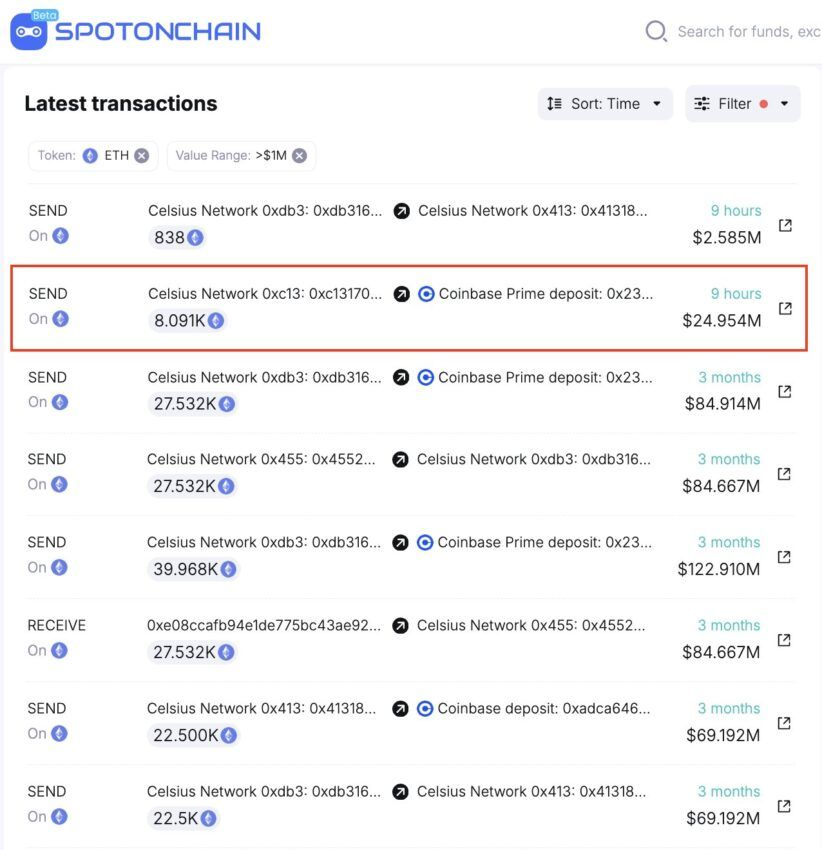Click sender address 0xe08ccafb94e1de775bc43ae92
This screenshot has width=822, height=850.
(264, 625)
